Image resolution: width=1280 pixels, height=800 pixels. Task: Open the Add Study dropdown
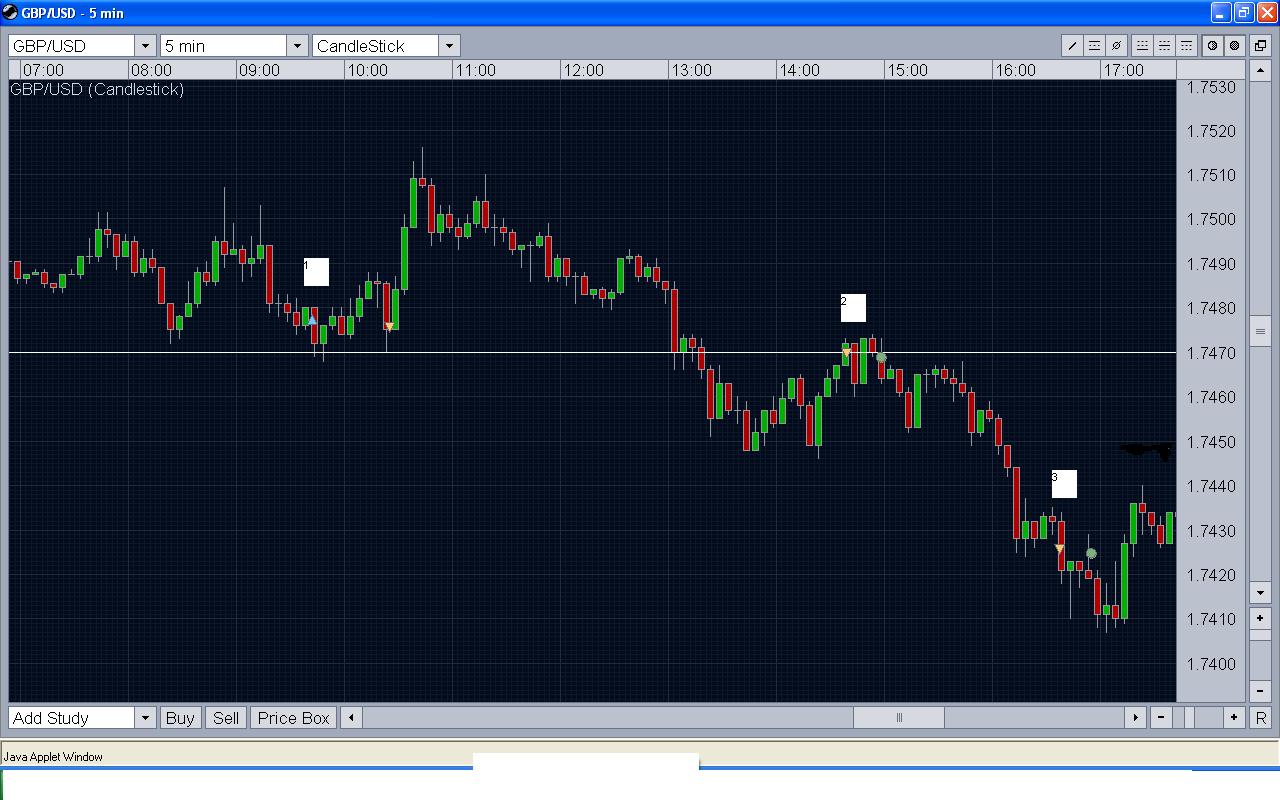146,718
